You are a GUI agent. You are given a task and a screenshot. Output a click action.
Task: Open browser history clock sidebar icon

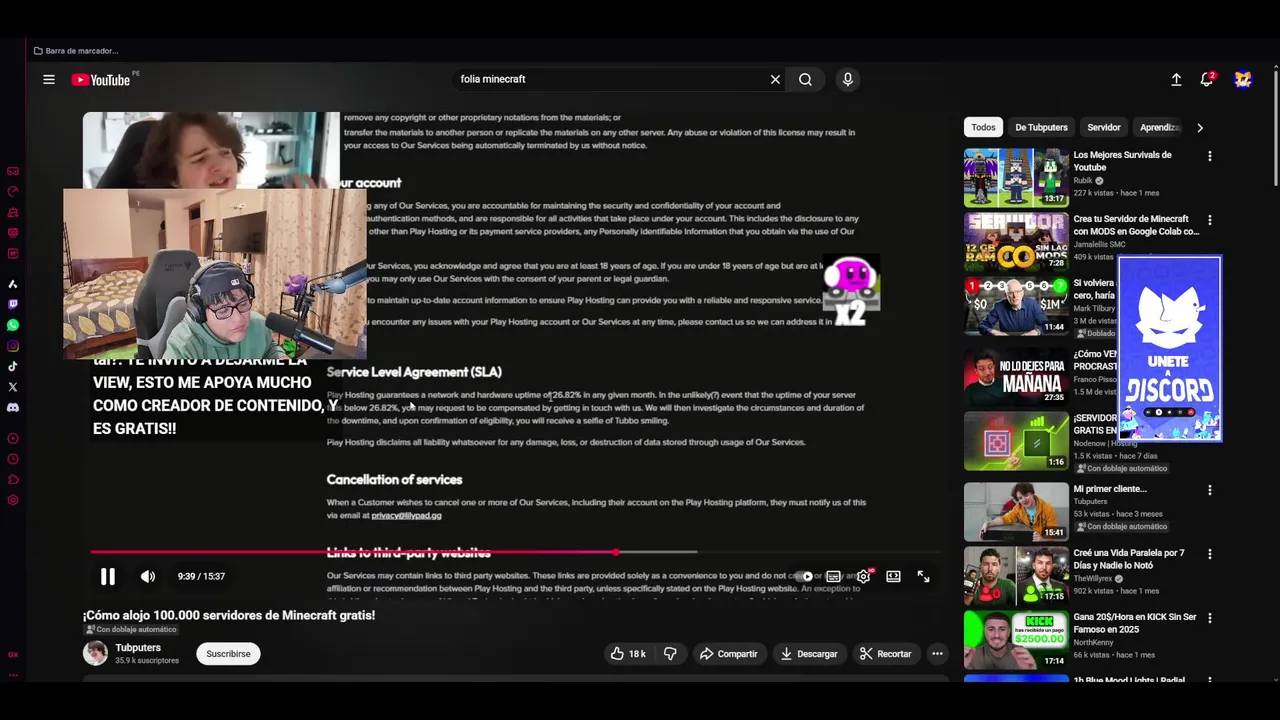click(13, 459)
